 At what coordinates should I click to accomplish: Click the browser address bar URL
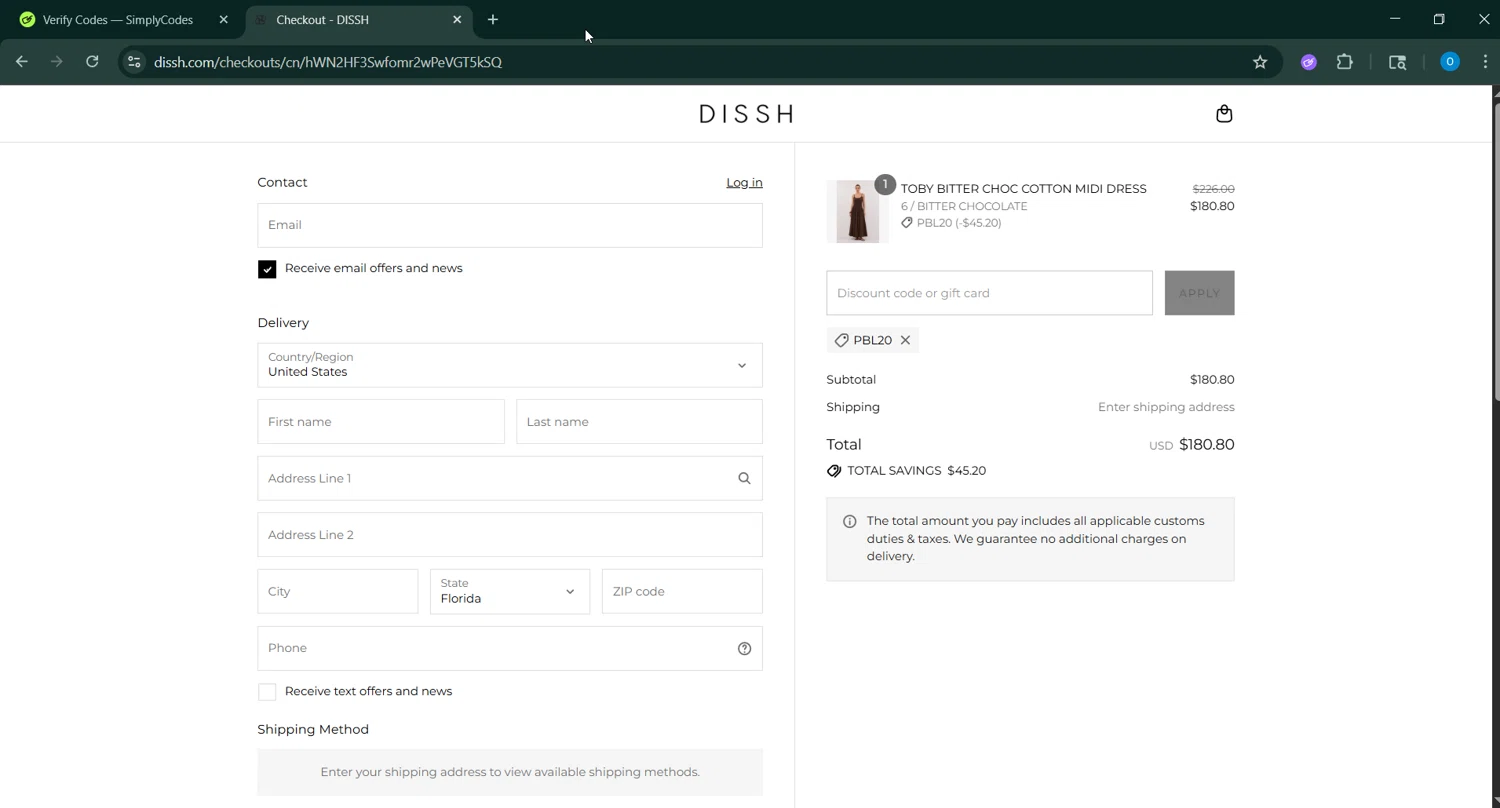click(328, 62)
